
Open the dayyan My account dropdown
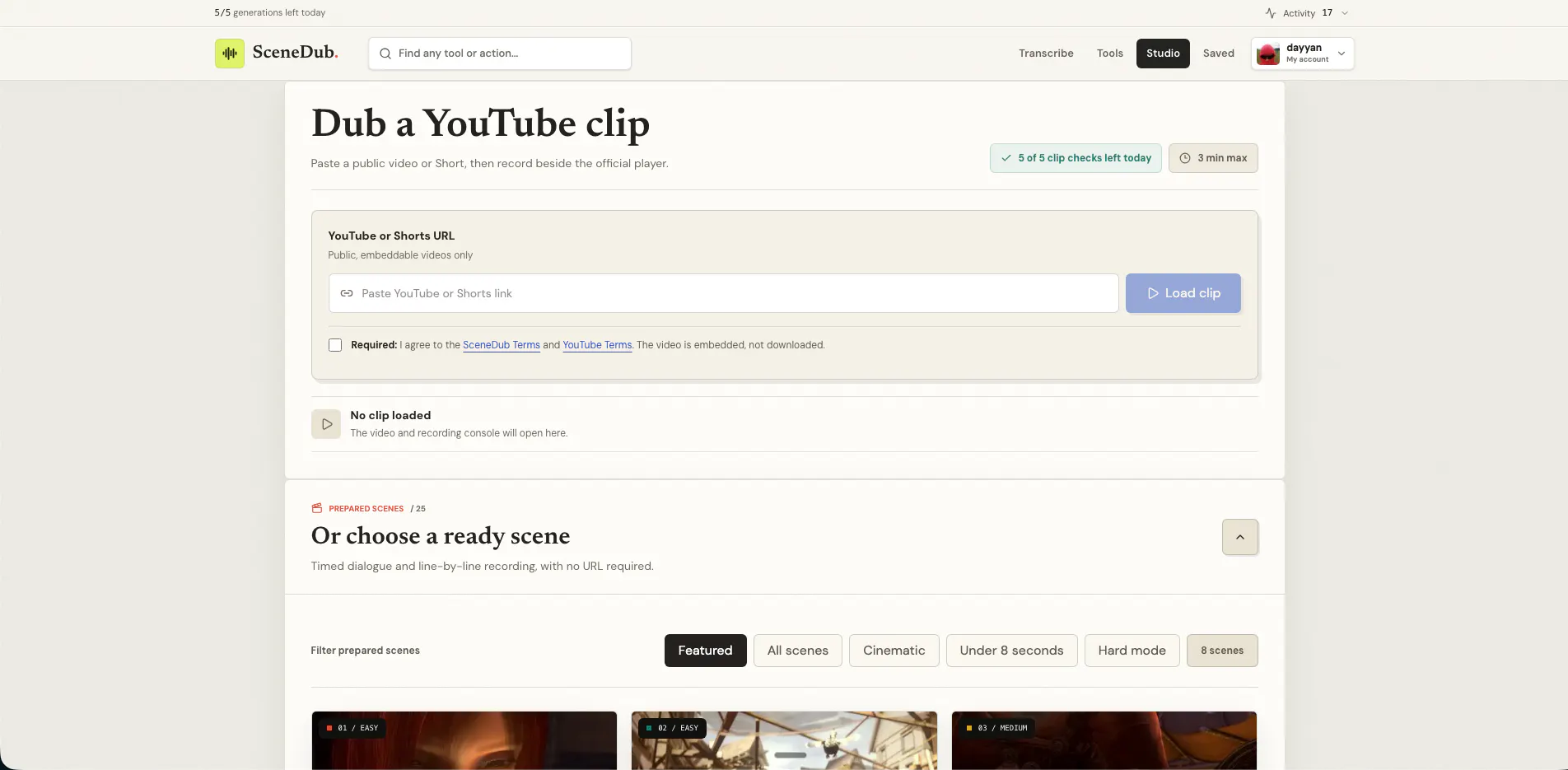click(1303, 54)
